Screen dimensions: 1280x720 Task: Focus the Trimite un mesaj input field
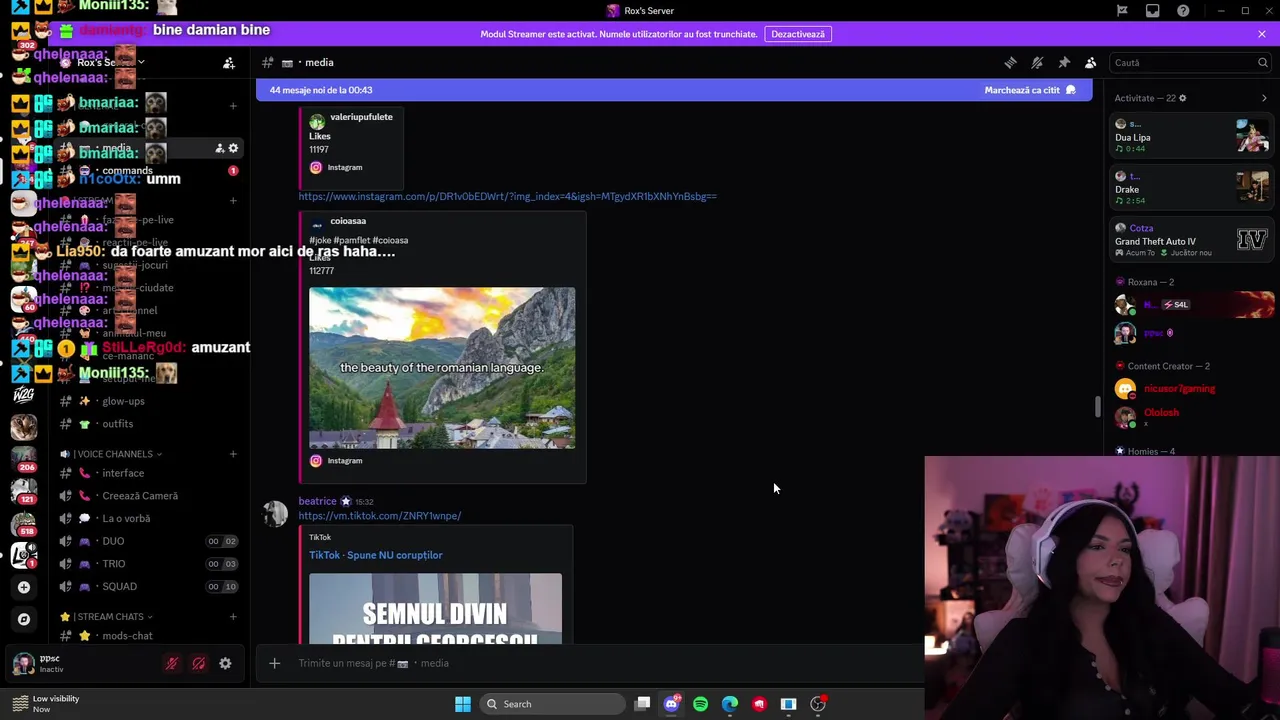(x=600, y=663)
